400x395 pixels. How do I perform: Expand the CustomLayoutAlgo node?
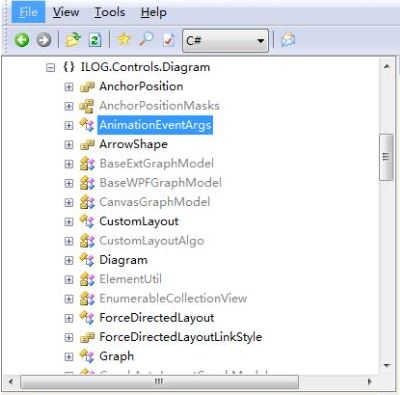click(69, 241)
